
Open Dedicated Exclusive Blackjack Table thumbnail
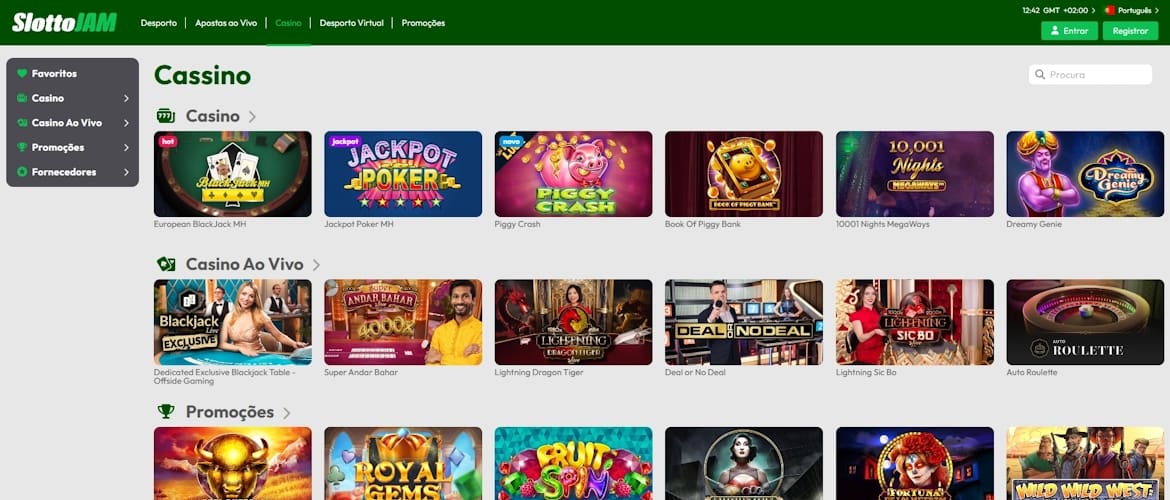pos(233,322)
